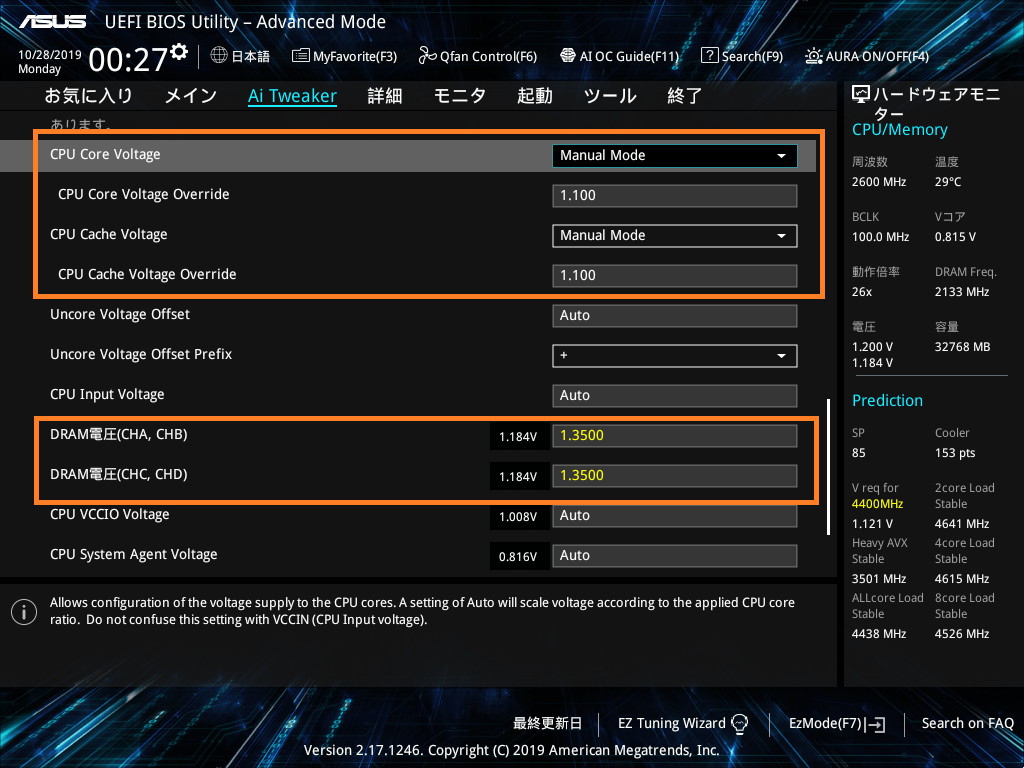The width and height of the screenshot is (1024, 768).
Task: Switch to the お気に入り tab
Action: [x=88, y=96]
